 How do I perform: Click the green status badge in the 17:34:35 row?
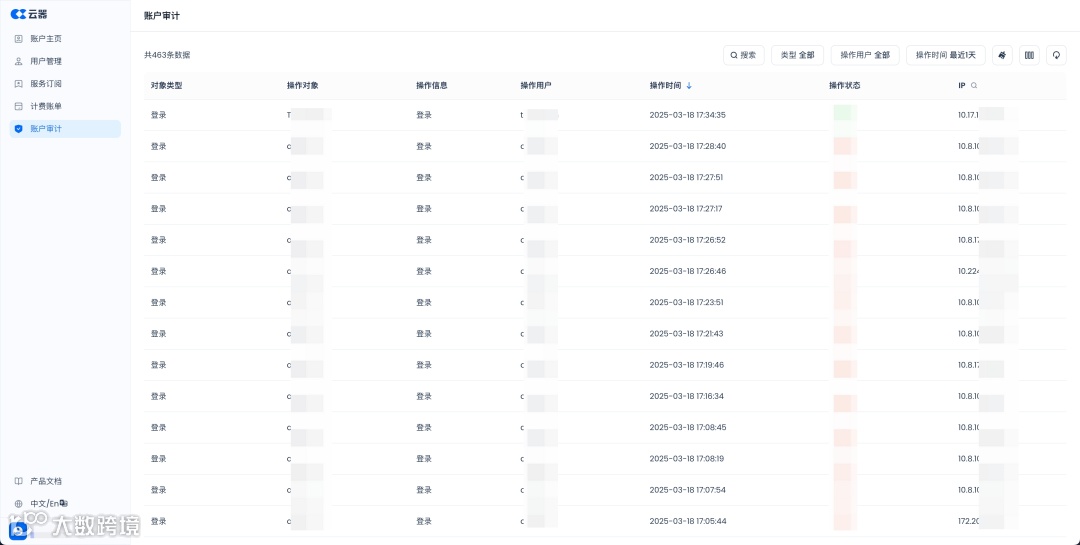[x=844, y=115]
